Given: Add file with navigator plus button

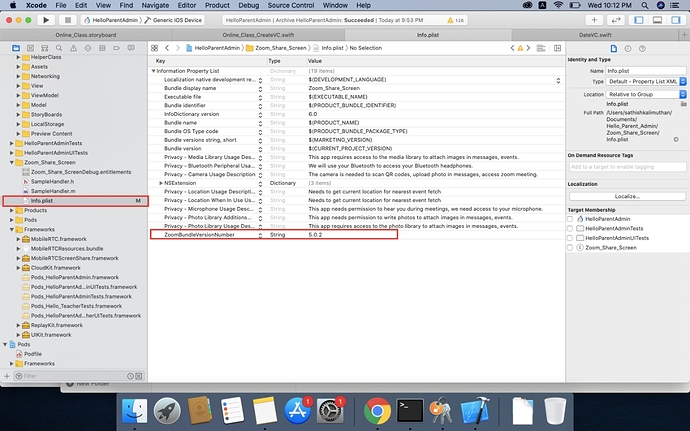Looking at the screenshot, I should pos(7,376).
